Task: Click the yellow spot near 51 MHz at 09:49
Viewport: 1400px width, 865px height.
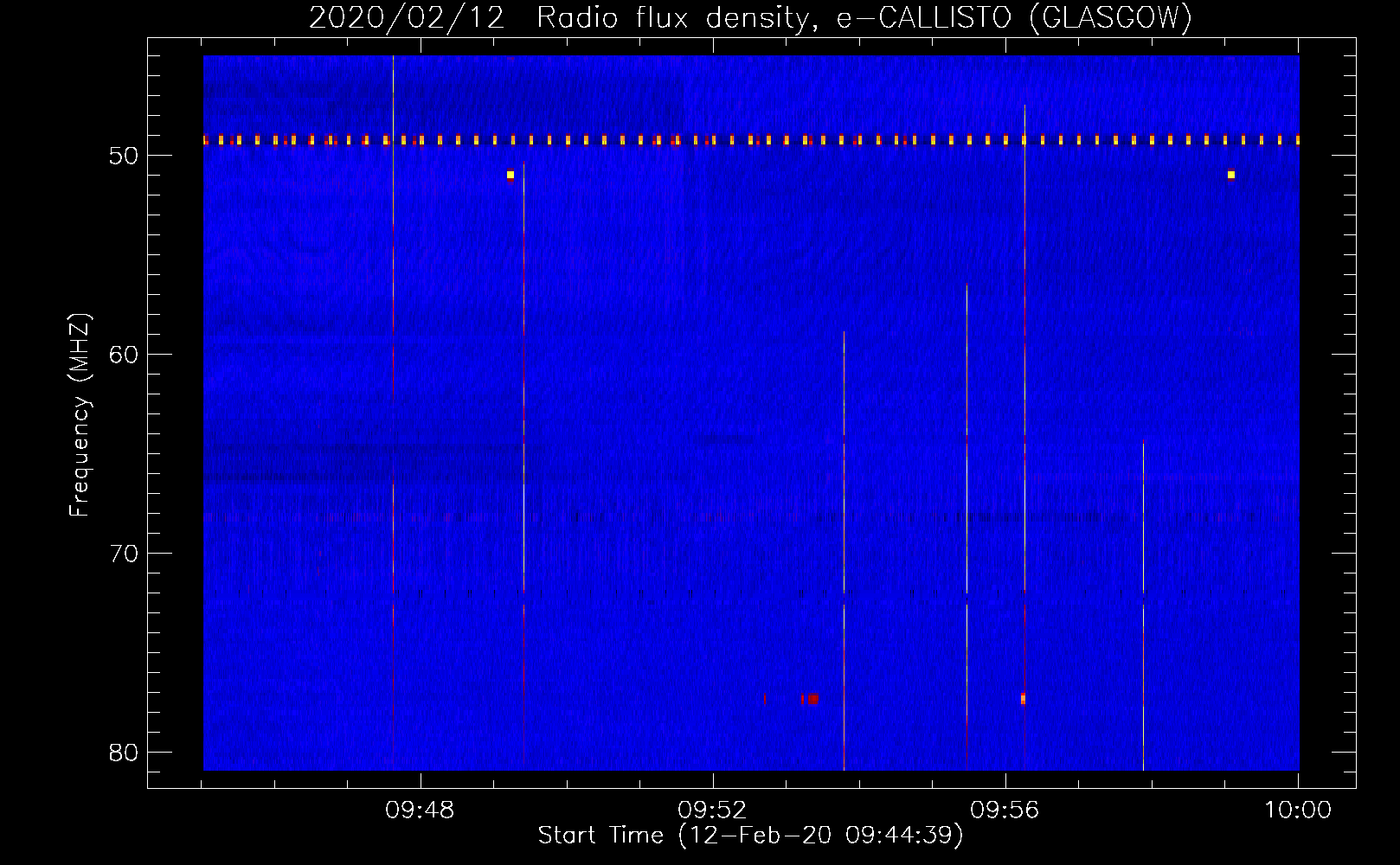Action: [x=511, y=175]
